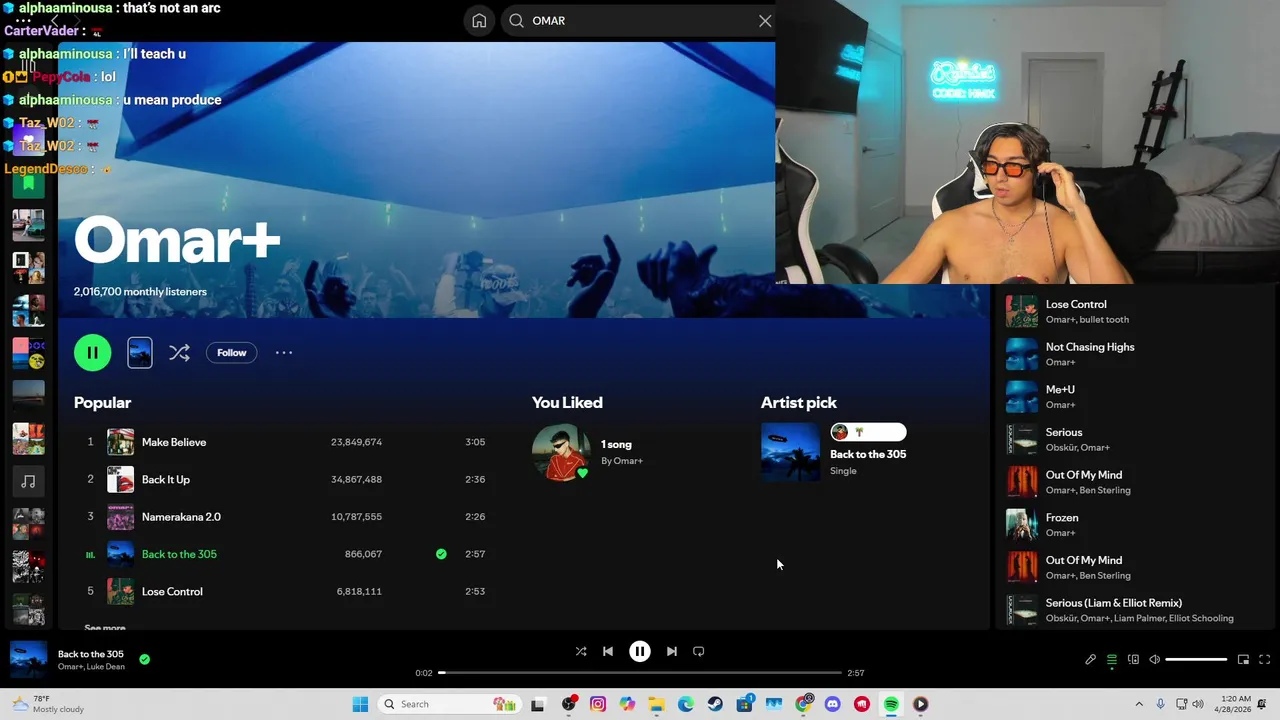
Task: Click the Windows taskbar Search box
Action: pos(448,704)
